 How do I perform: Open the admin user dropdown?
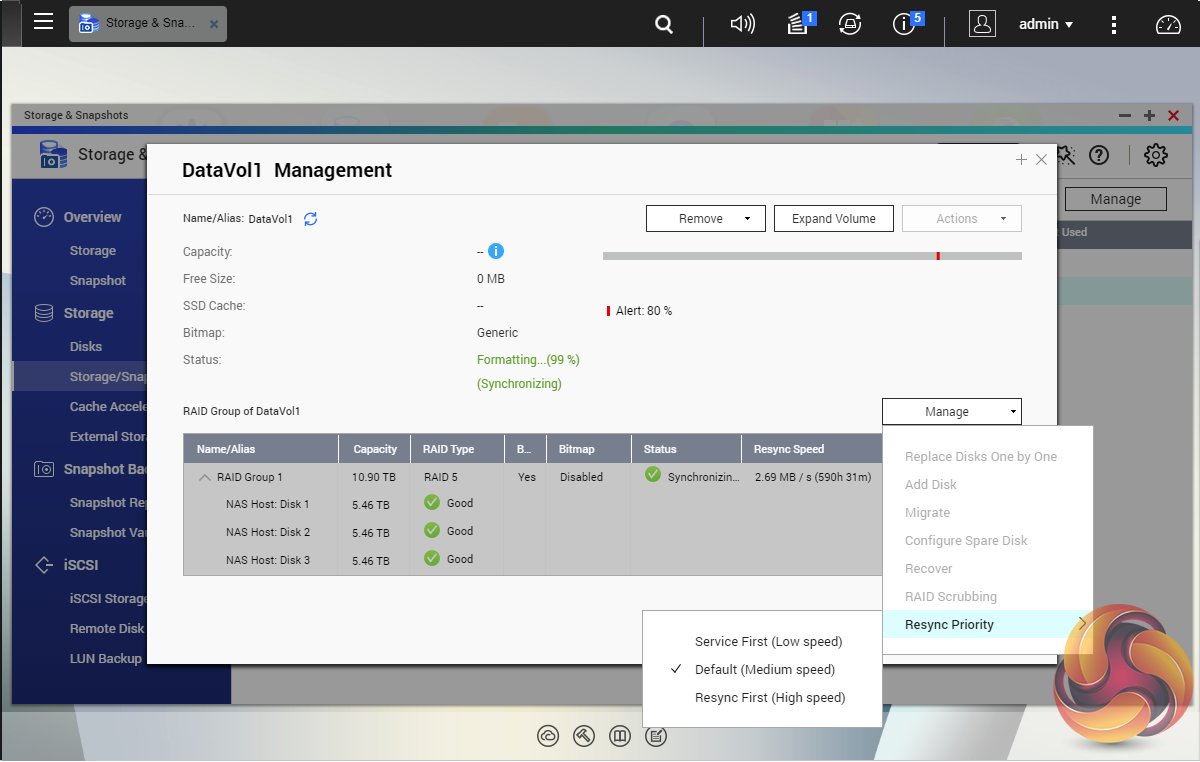point(1046,24)
